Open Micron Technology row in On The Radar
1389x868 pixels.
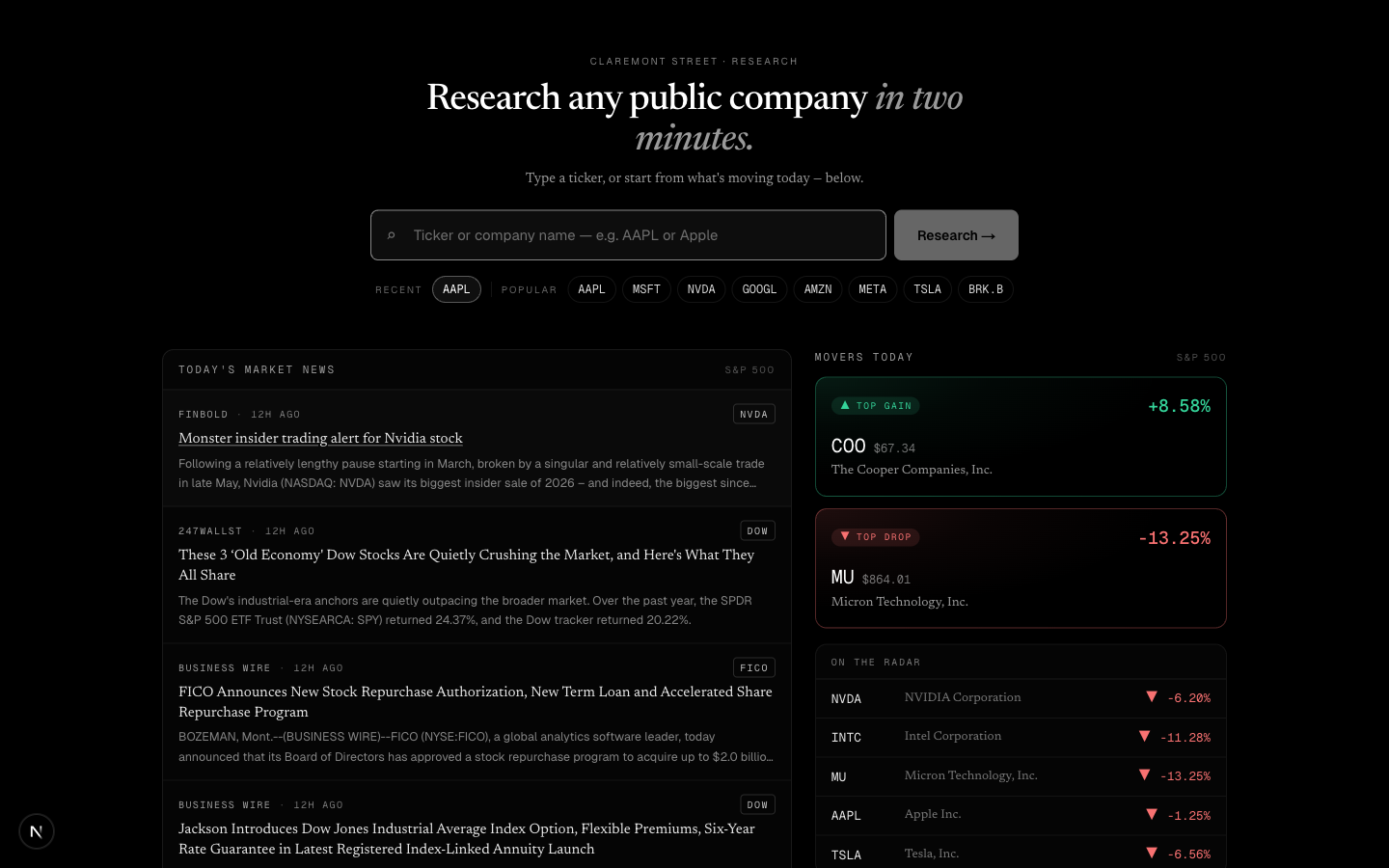pyautogui.click(x=1021, y=776)
